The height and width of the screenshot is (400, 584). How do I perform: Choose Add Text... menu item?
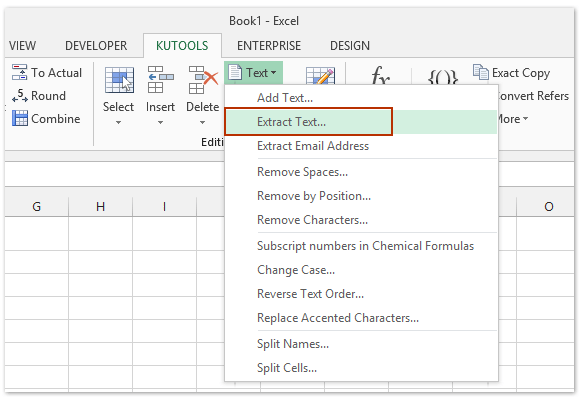361,98
